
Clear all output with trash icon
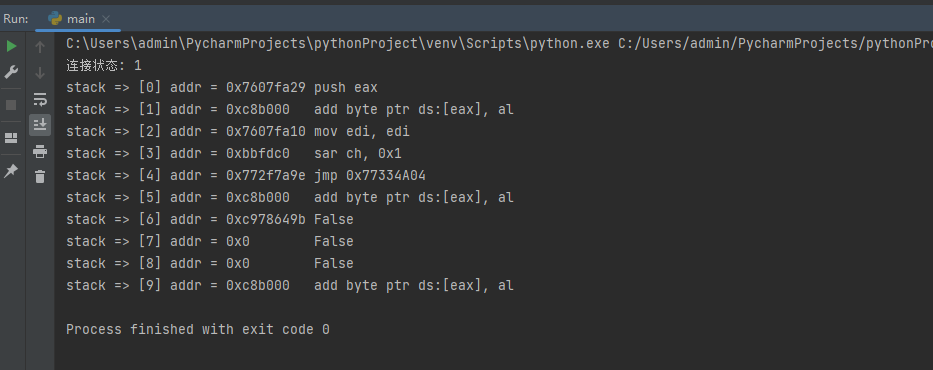point(40,177)
